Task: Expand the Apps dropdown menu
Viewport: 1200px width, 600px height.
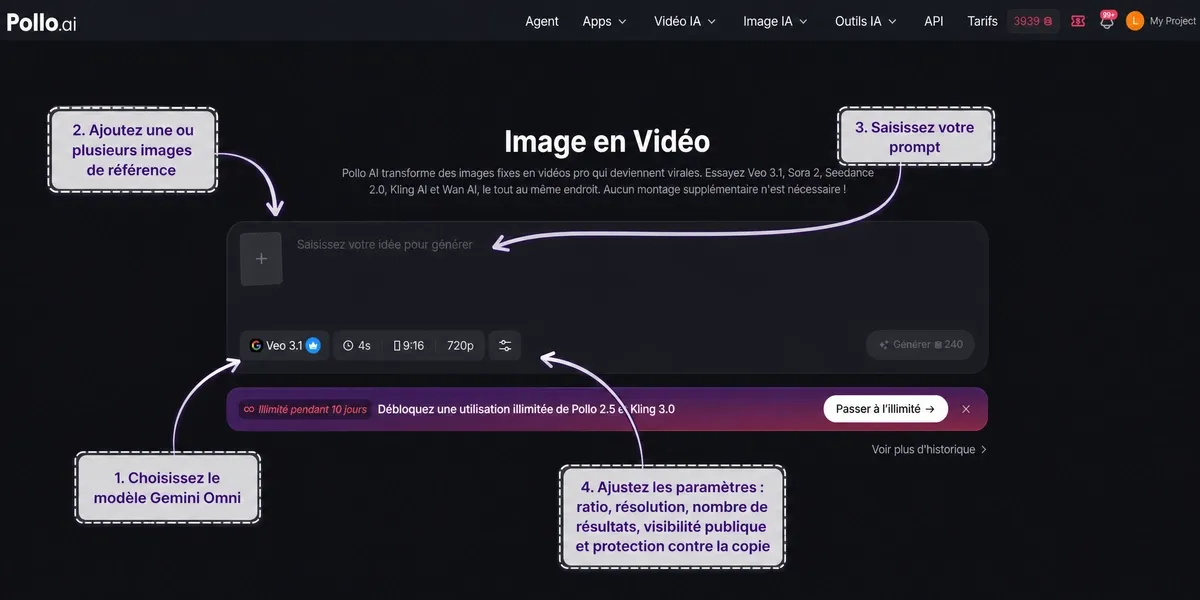Action: coord(604,21)
